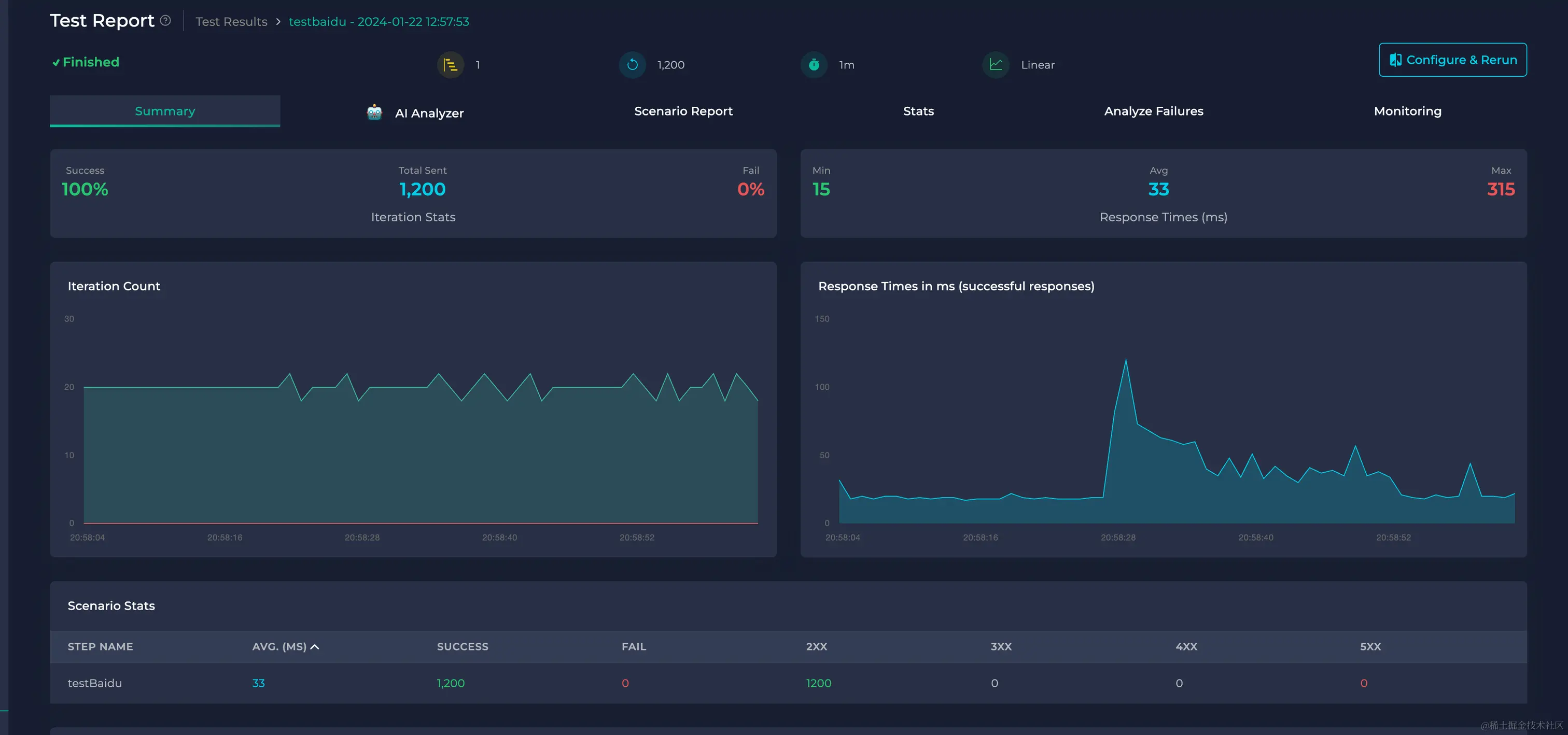
Task: Click the AI Analyzer robot icon
Action: [x=374, y=112]
